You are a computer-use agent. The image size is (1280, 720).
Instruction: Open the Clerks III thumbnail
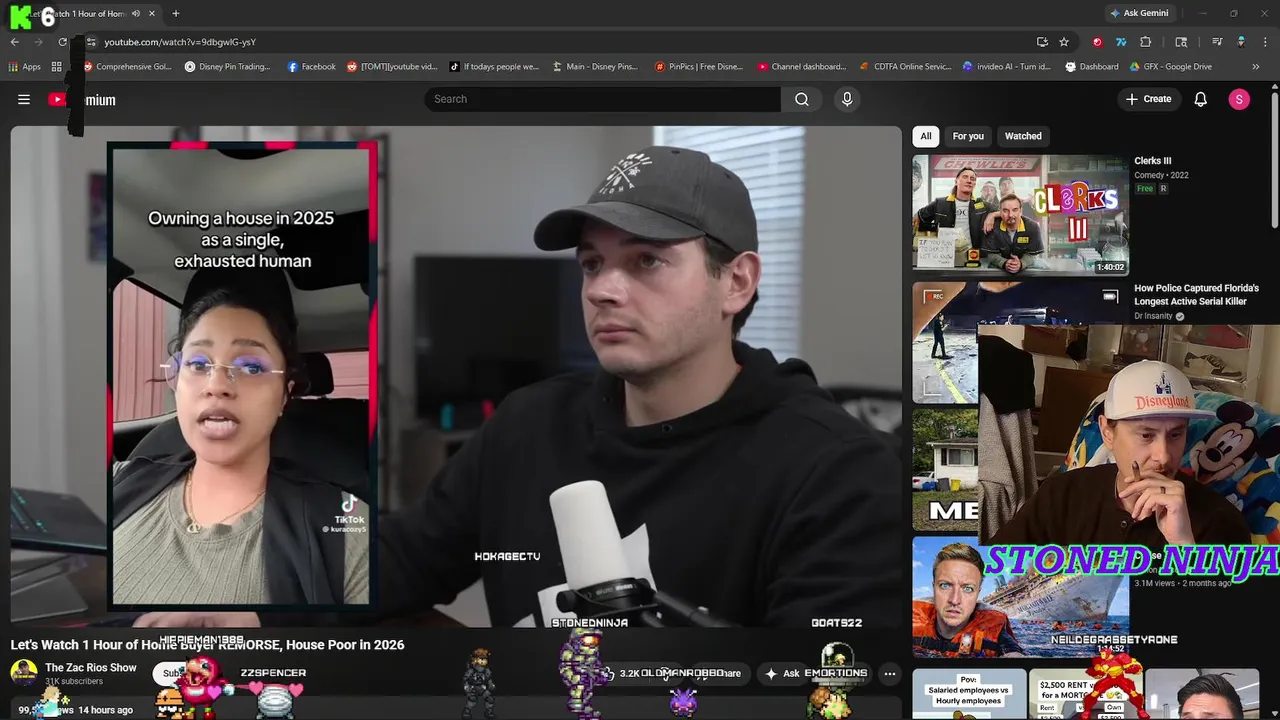[1020, 214]
